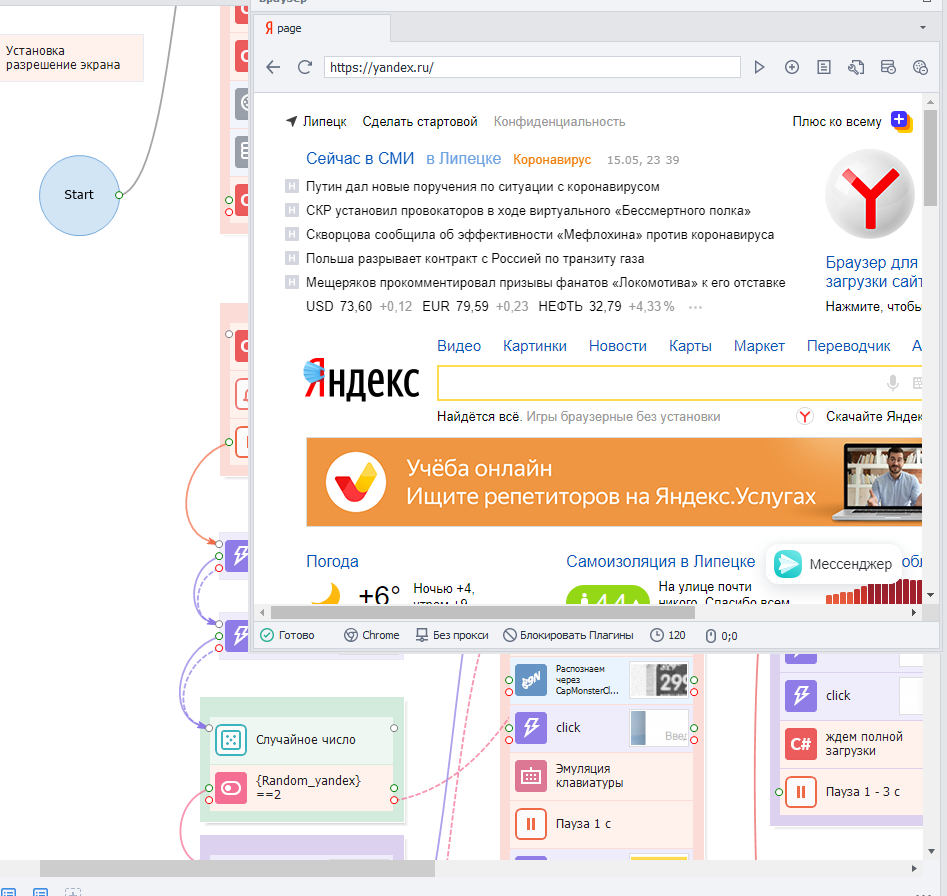Open the news about Польша gas transit contract

point(475,258)
